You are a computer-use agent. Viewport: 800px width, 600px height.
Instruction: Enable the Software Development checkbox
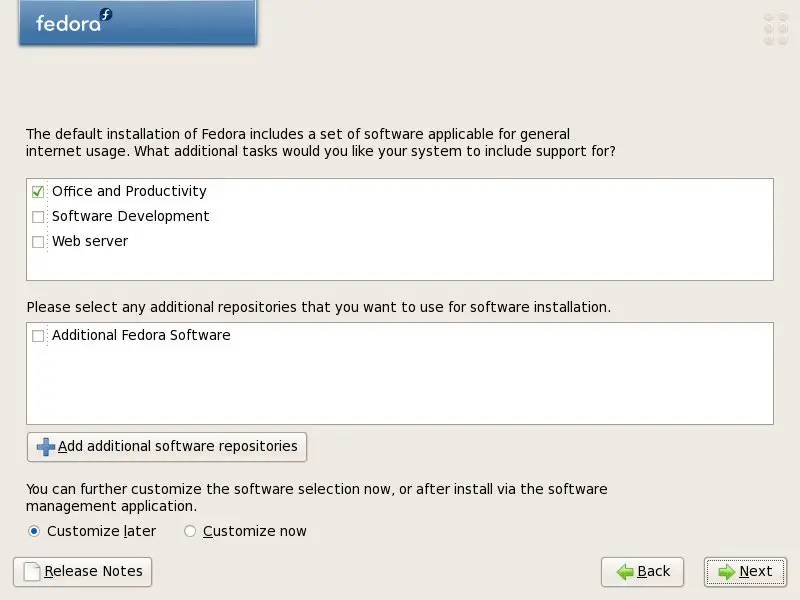pos(38,217)
